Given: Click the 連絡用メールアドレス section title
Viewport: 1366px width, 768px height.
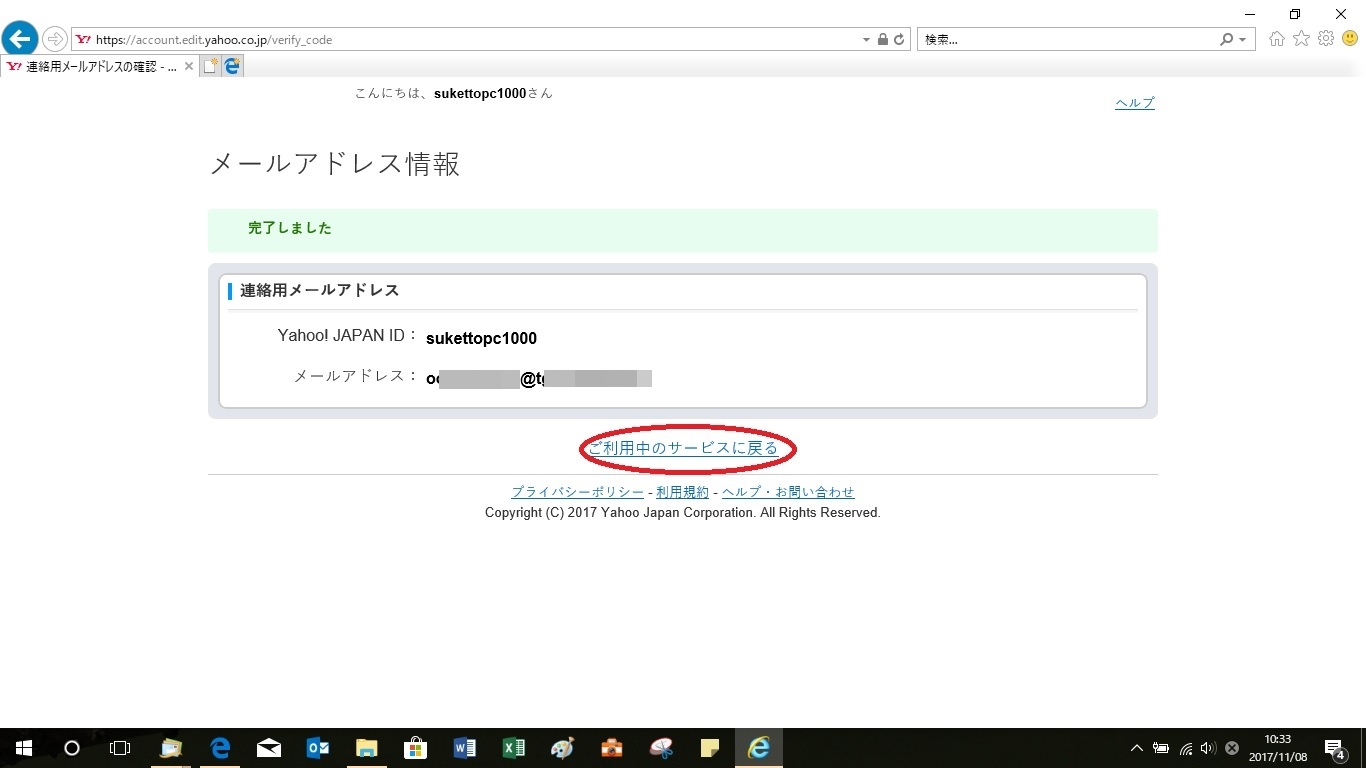Looking at the screenshot, I should click(x=320, y=290).
